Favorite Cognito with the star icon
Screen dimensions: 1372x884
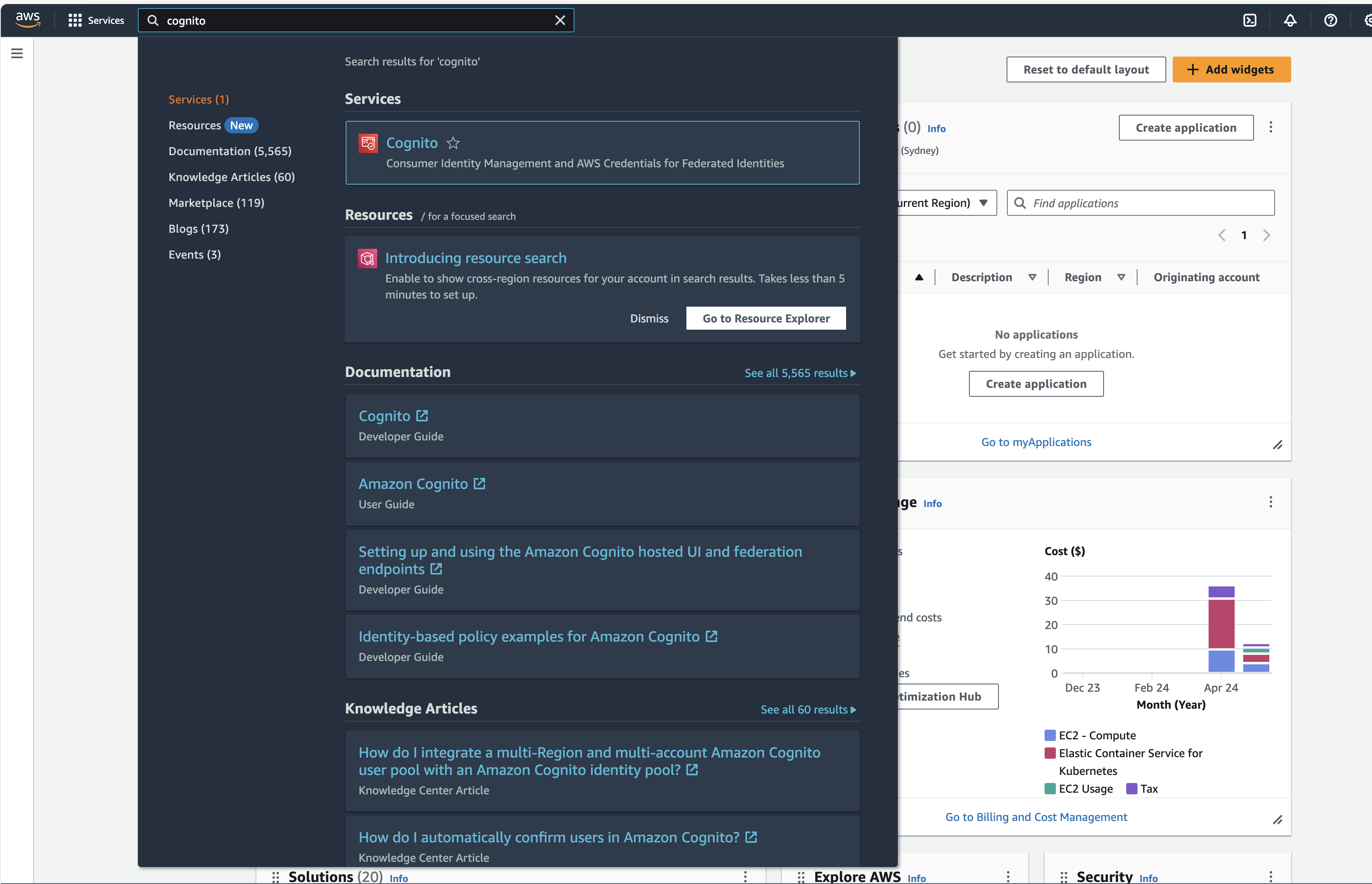453,143
